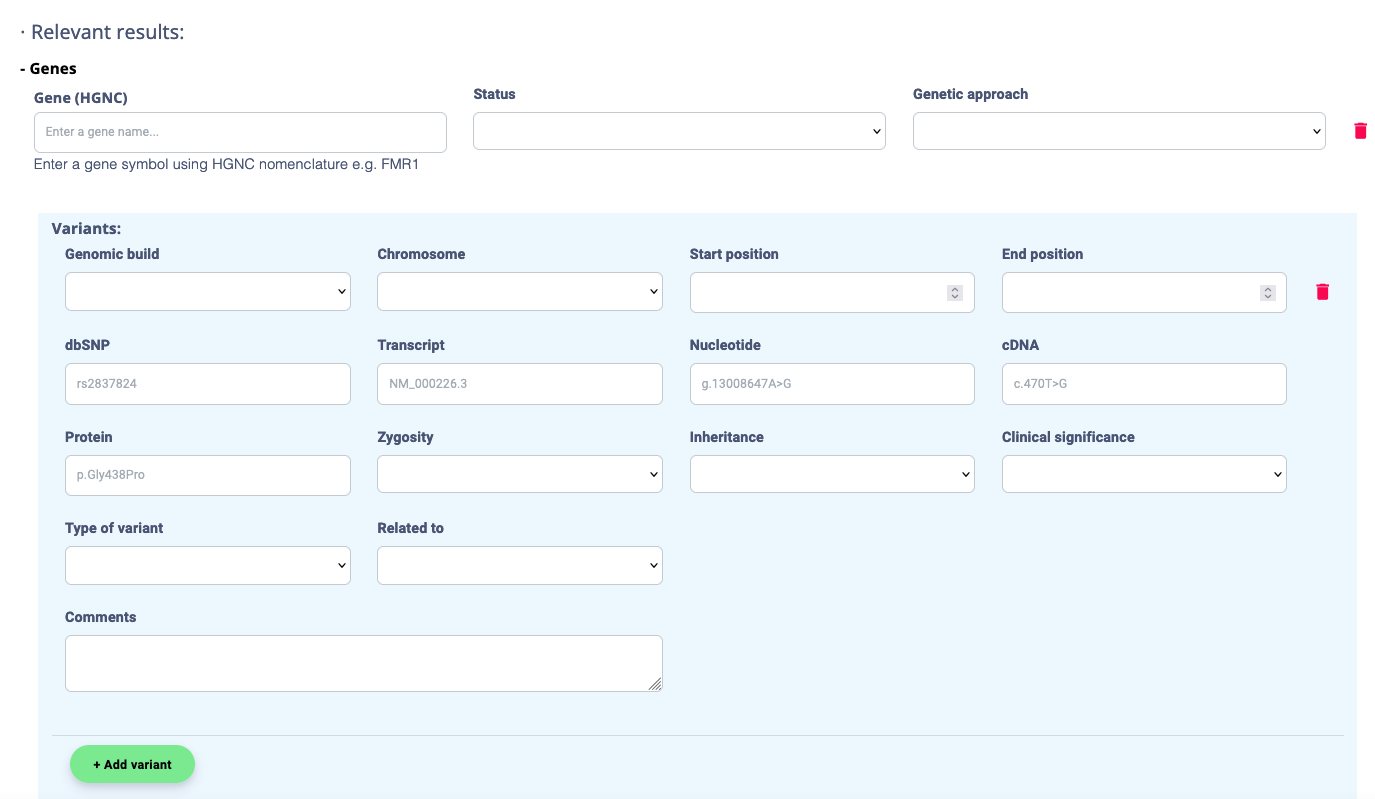Image resolution: width=1375 pixels, height=799 pixels.
Task: Open the Related to dropdown
Action: [x=519, y=565]
